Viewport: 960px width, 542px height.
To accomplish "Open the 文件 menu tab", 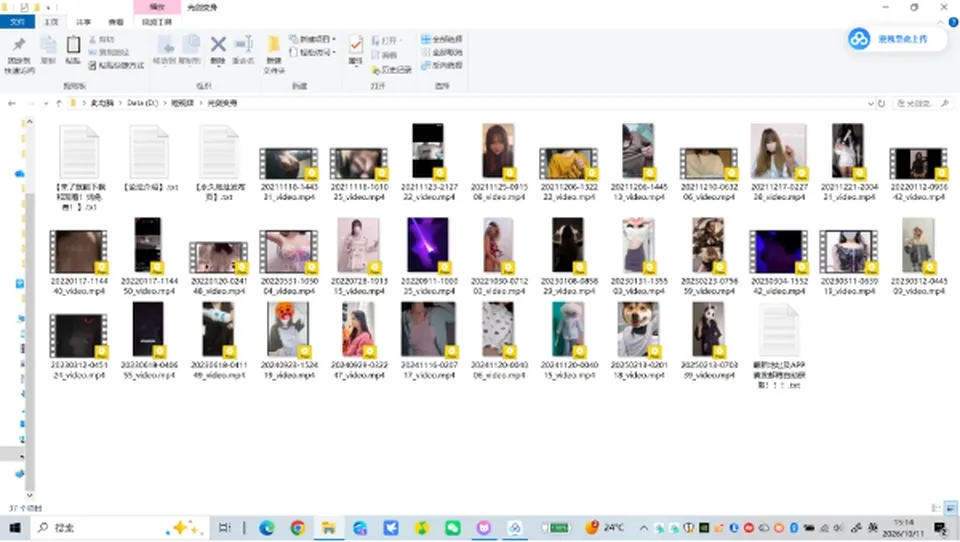I will [x=17, y=21].
